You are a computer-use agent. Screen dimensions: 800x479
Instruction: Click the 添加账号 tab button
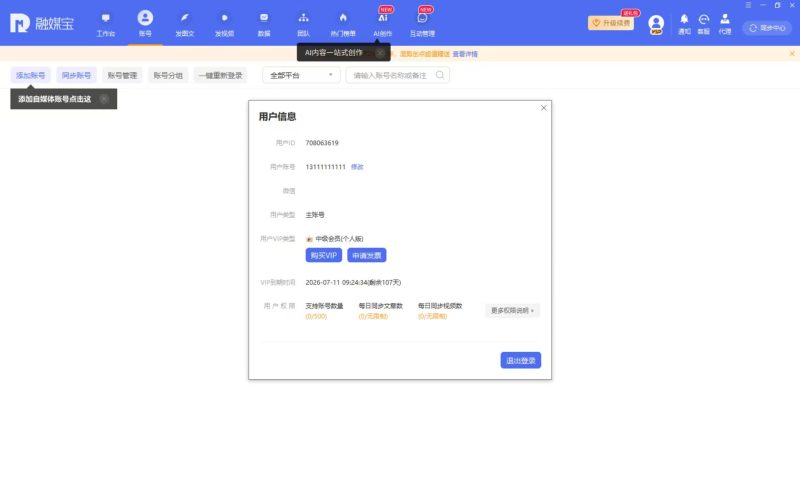31,75
